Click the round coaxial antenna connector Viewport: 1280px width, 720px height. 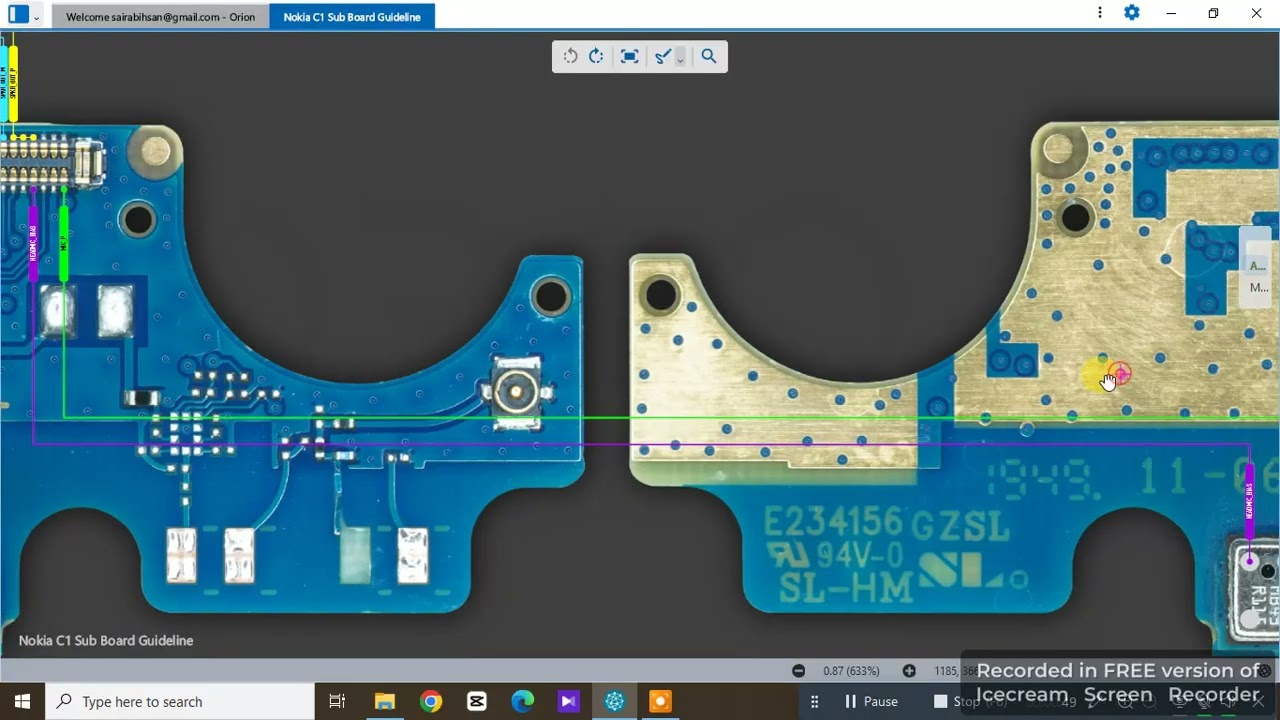[516, 391]
